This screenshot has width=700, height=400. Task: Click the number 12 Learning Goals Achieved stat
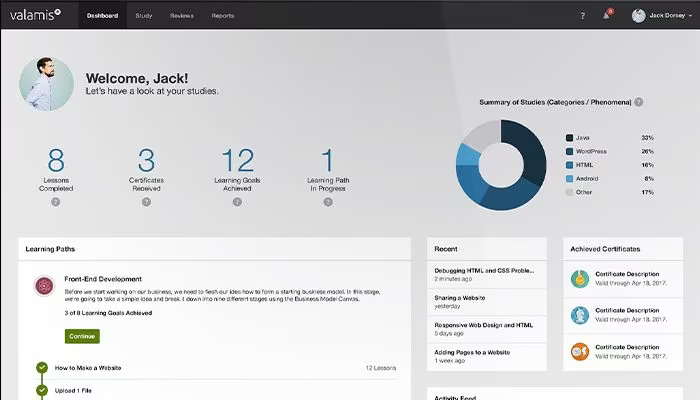coord(238,160)
